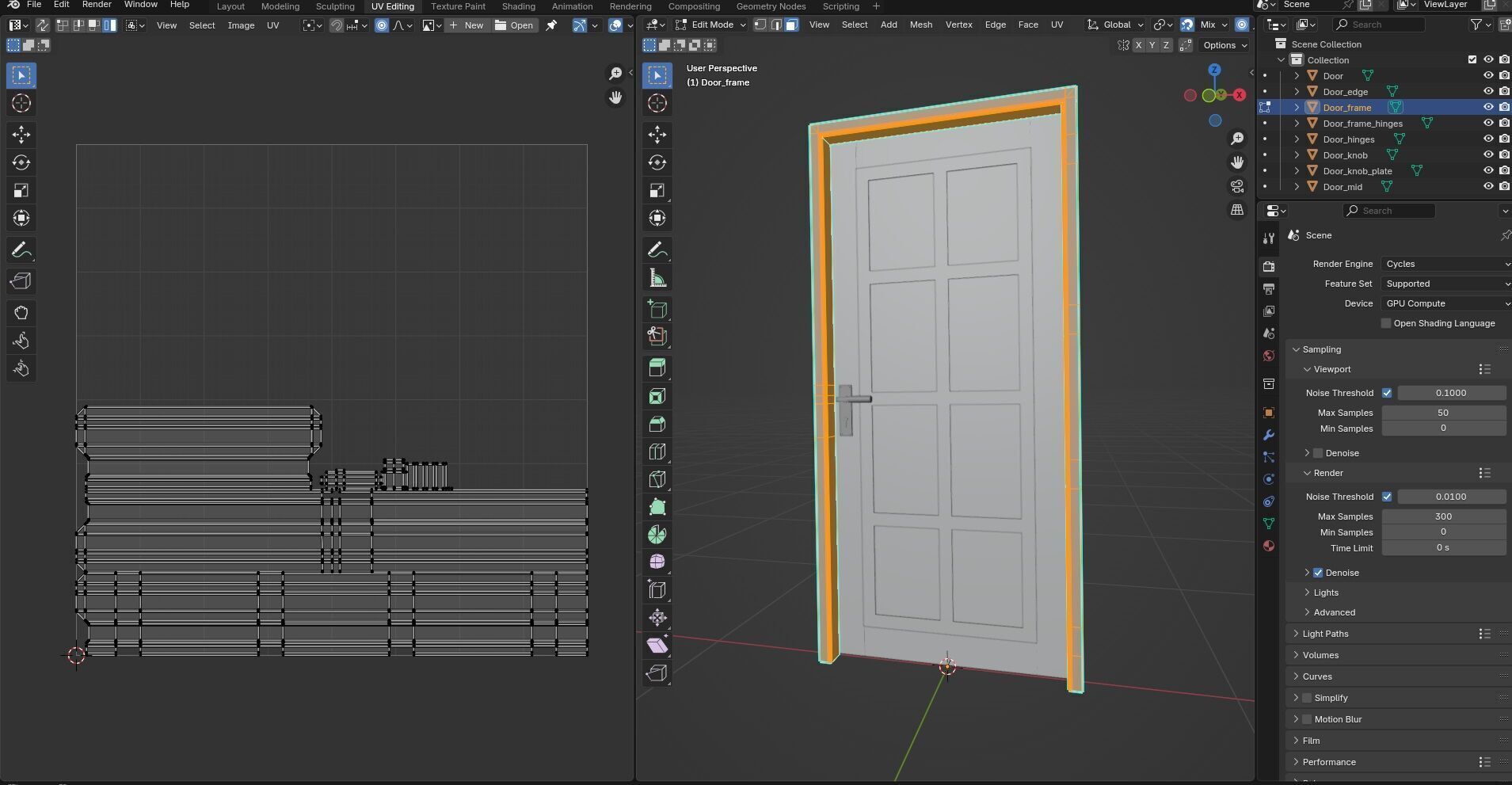
Task: Open the Feature Set dropdown
Action: click(1446, 284)
